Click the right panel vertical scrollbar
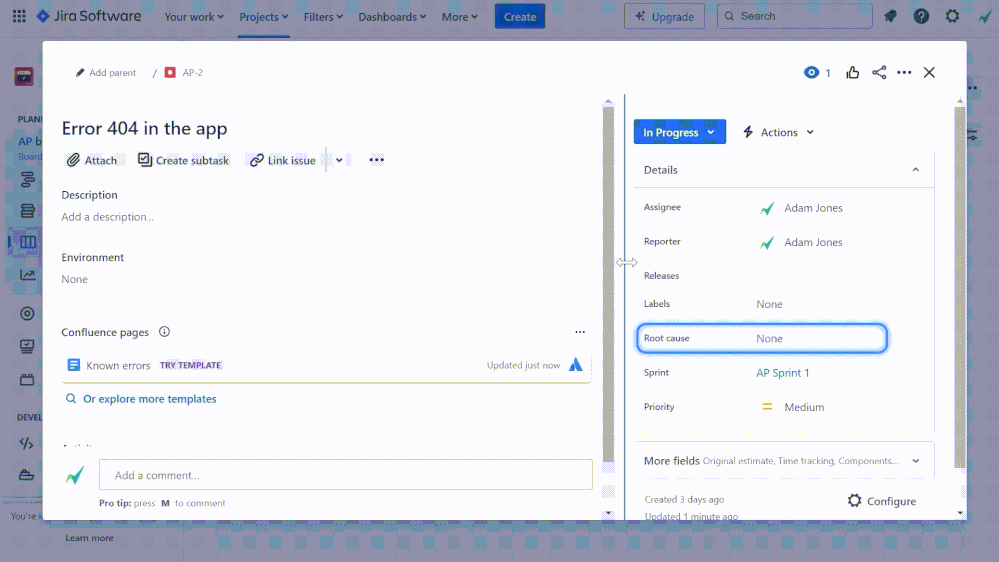999x562 pixels. pyautogui.click(x=959, y=287)
